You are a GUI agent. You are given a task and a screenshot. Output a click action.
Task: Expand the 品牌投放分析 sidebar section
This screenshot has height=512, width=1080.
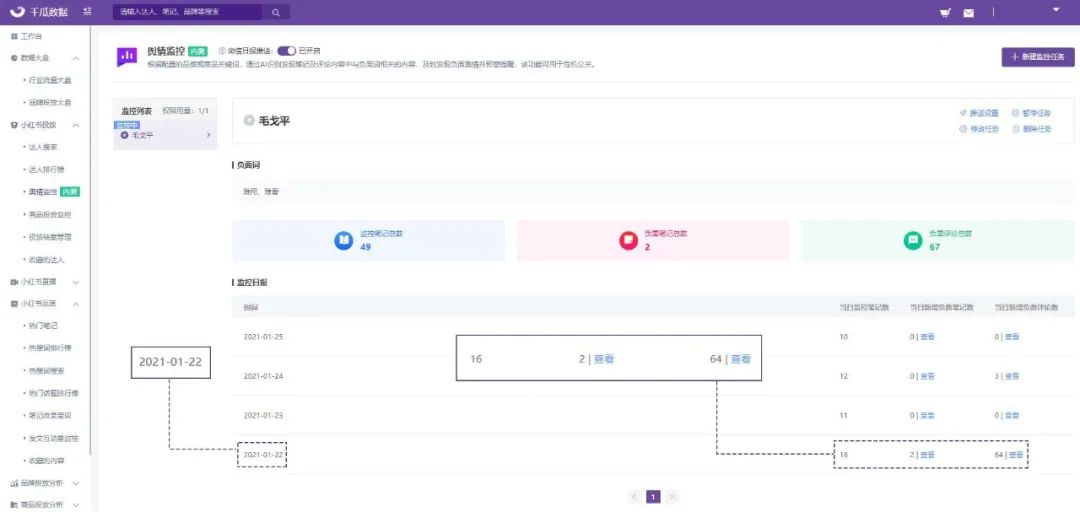click(76, 483)
